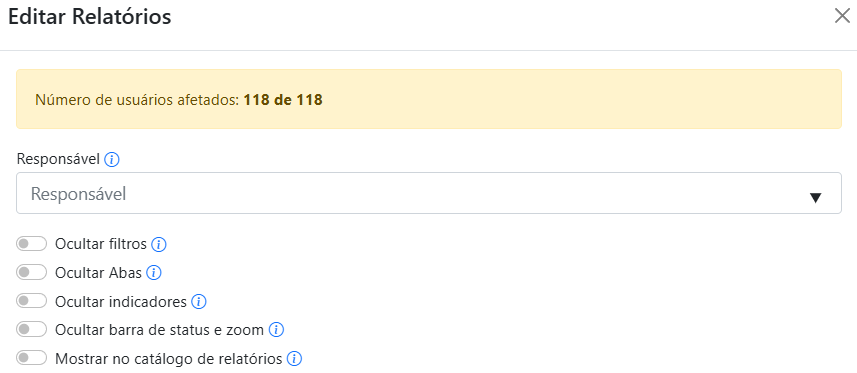Click info icon next to Ocultar indicadores

pos(198,301)
